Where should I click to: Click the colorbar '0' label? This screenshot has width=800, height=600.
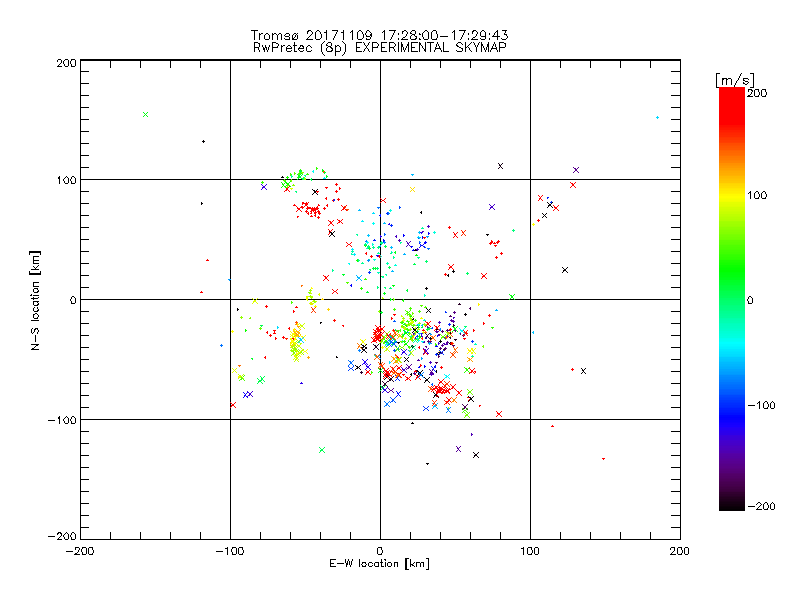750,300
